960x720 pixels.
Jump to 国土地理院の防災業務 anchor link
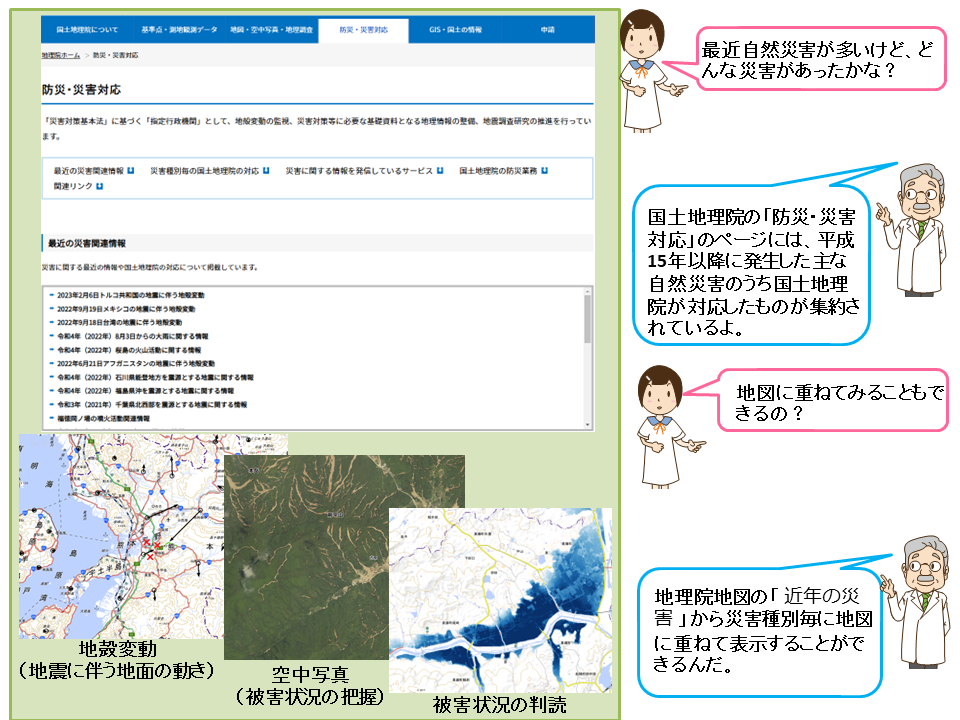498,171
